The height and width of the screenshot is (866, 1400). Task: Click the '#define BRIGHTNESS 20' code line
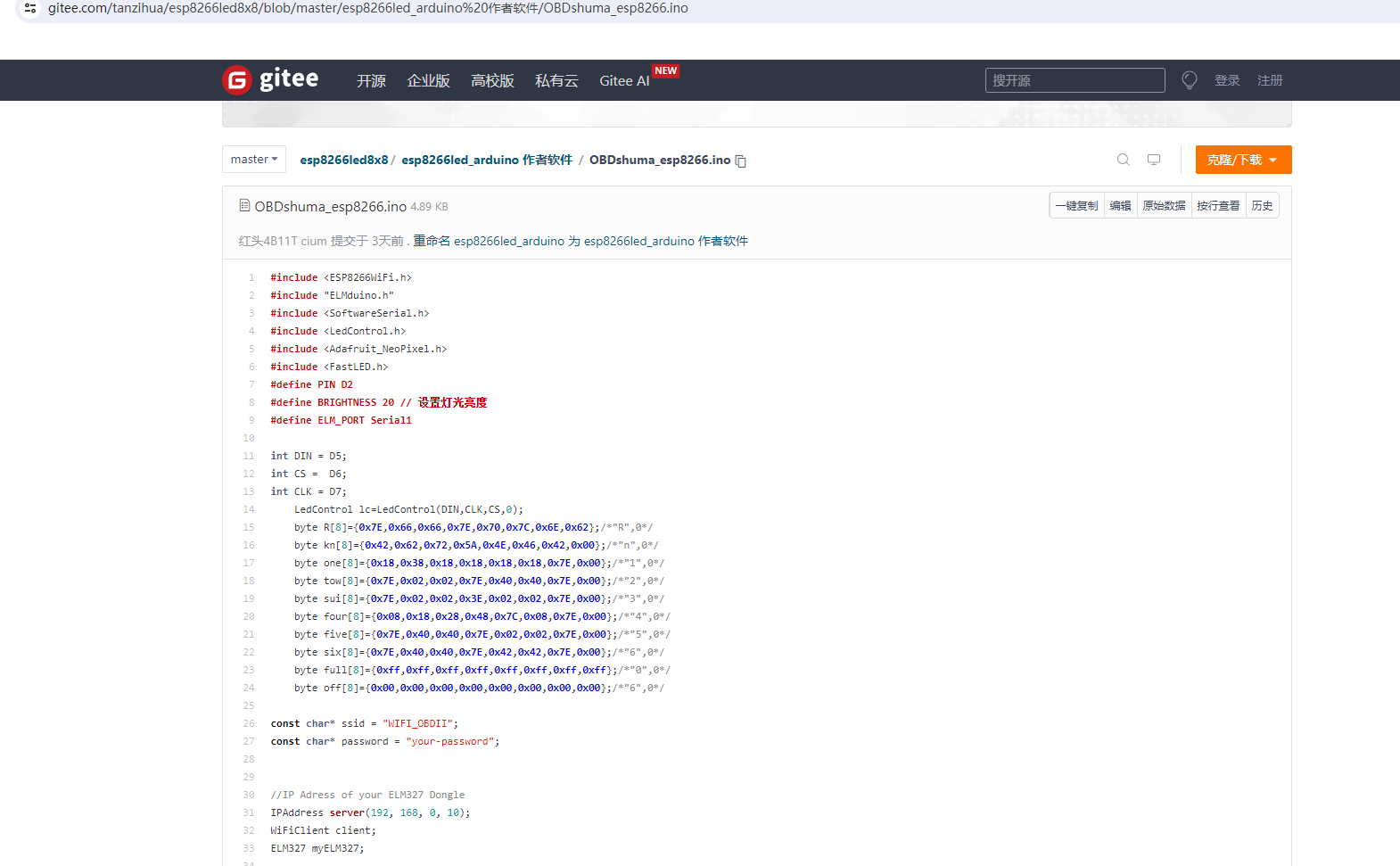click(379, 402)
